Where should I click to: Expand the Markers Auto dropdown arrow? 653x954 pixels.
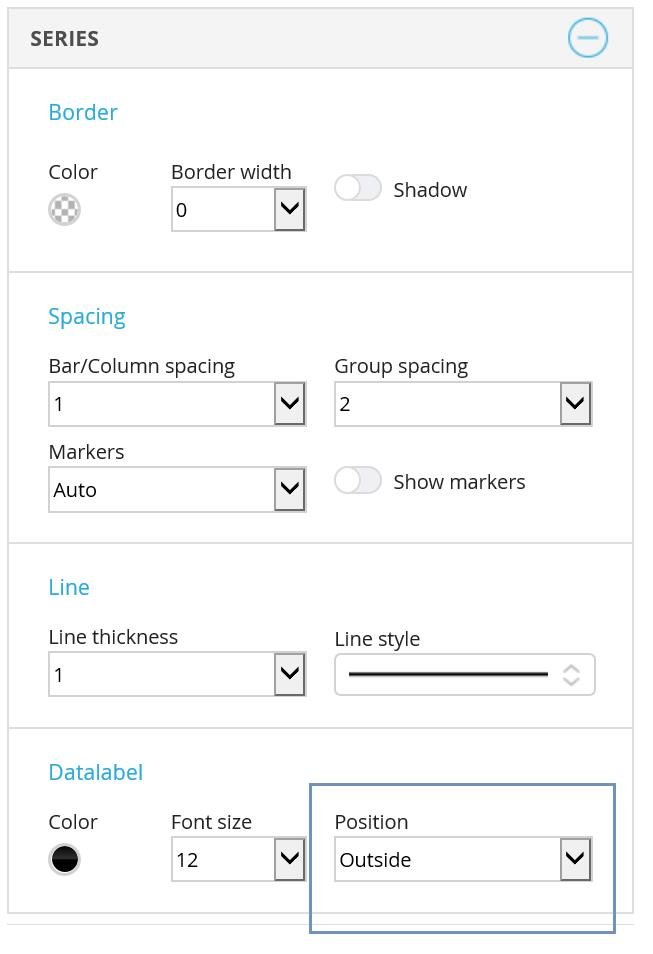point(289,489)
